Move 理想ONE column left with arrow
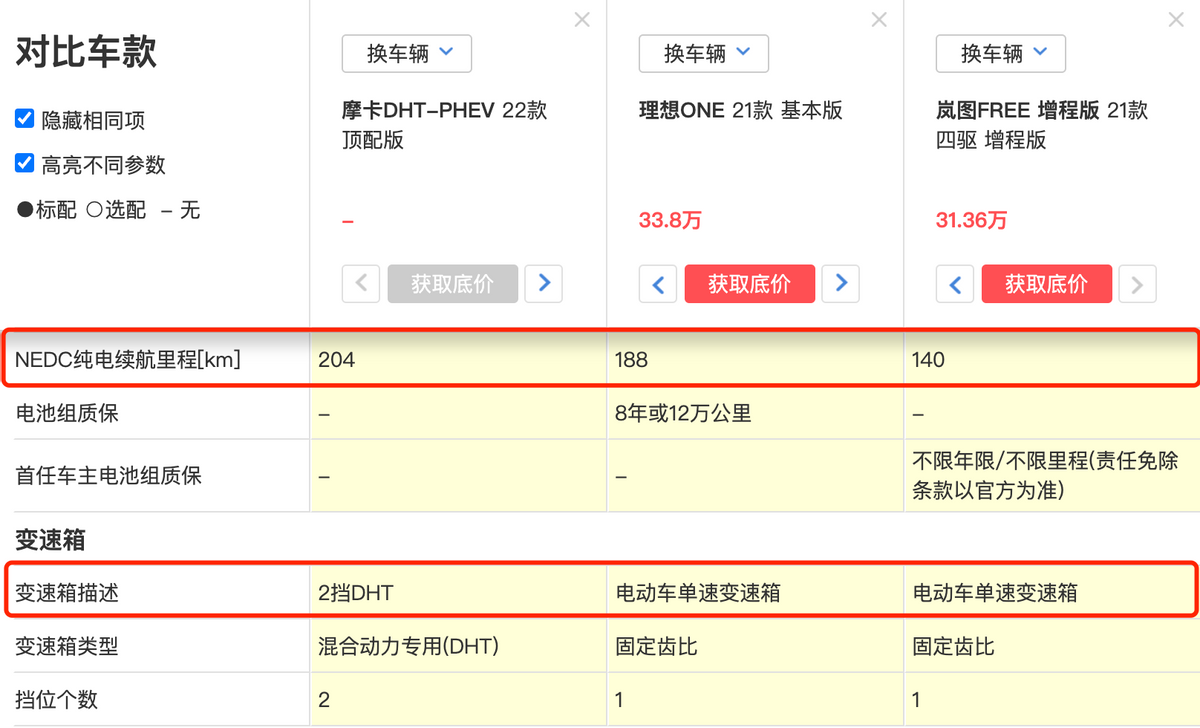 click(658, 284)
